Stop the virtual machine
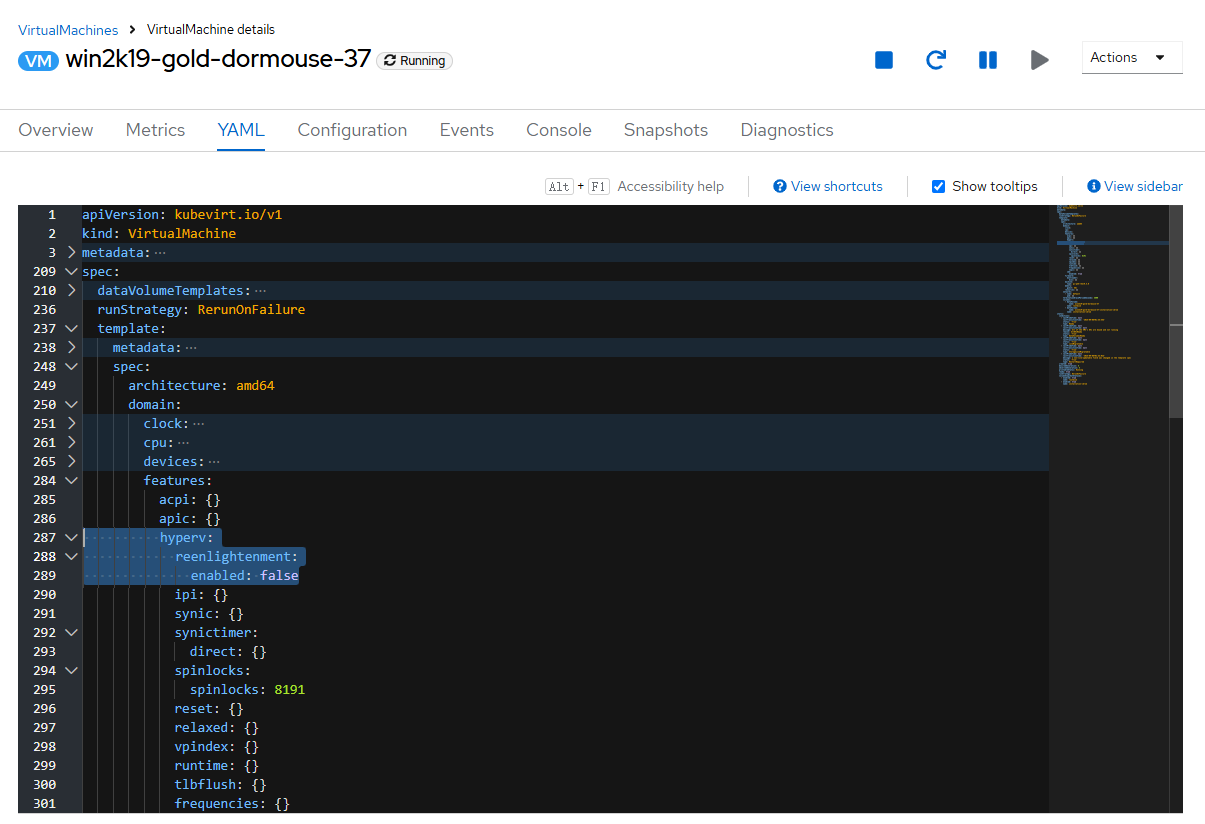Viewport: 1205px width, 824px height. pyautogui.click(x=884, y=60)
